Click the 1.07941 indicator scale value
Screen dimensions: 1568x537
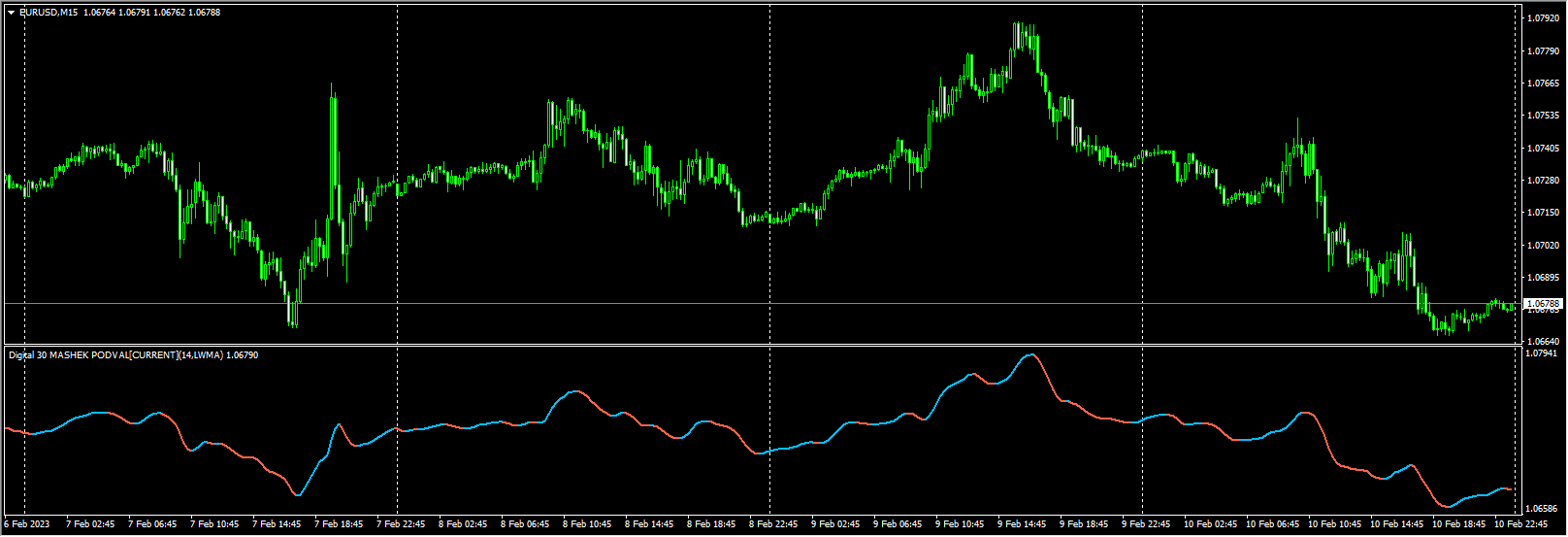click(x=1543, y=353)
